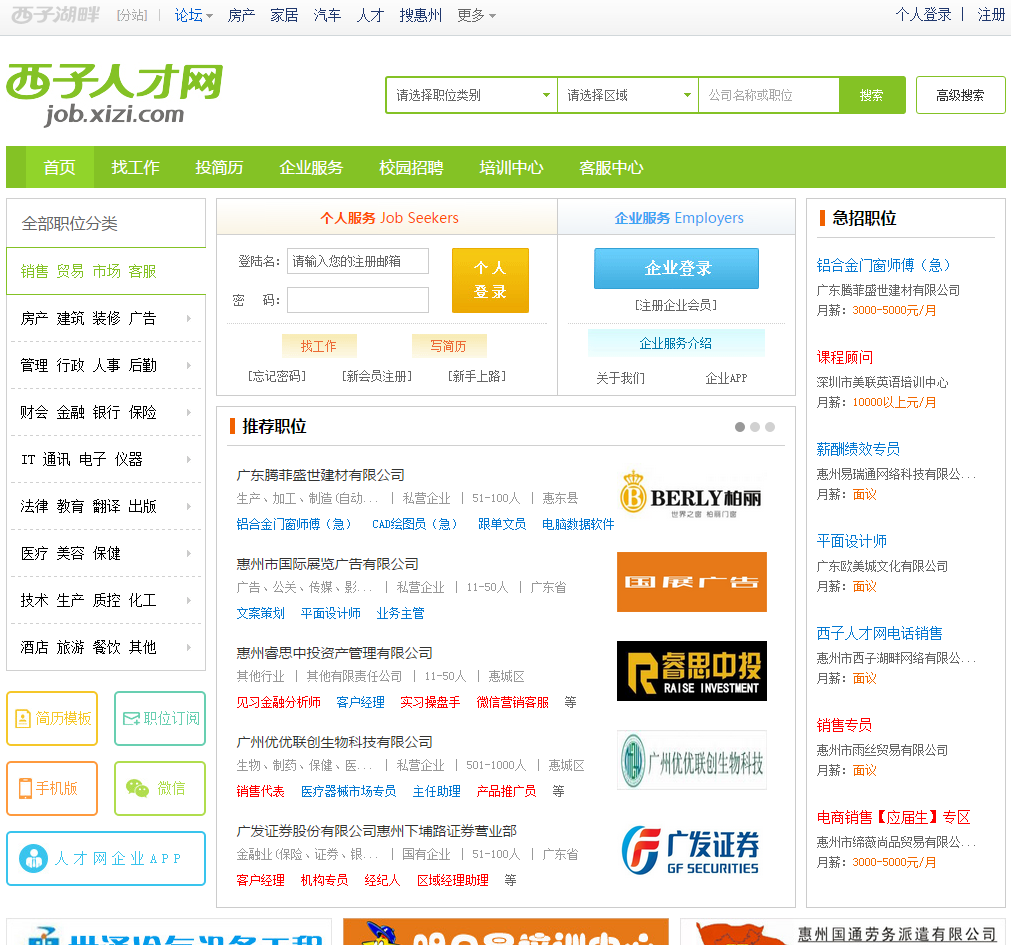Viewport: 1011px width, 945px height.
Task: Open the 睿思中投 Raise Investment logo
Action: (x=692, y=670)
